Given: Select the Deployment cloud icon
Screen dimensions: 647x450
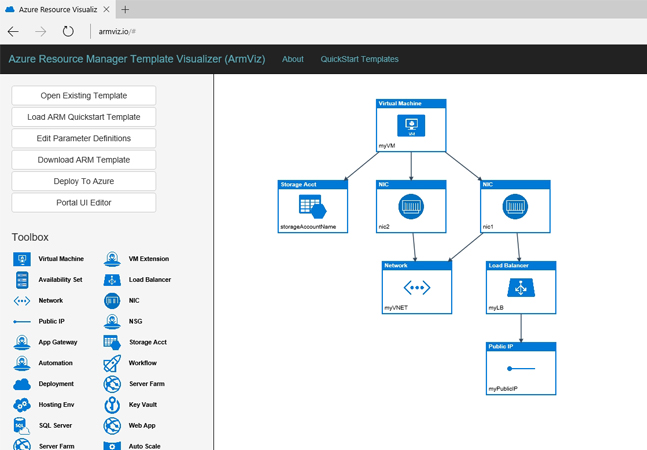Looking at the screenshot, I should pos(22,384).
